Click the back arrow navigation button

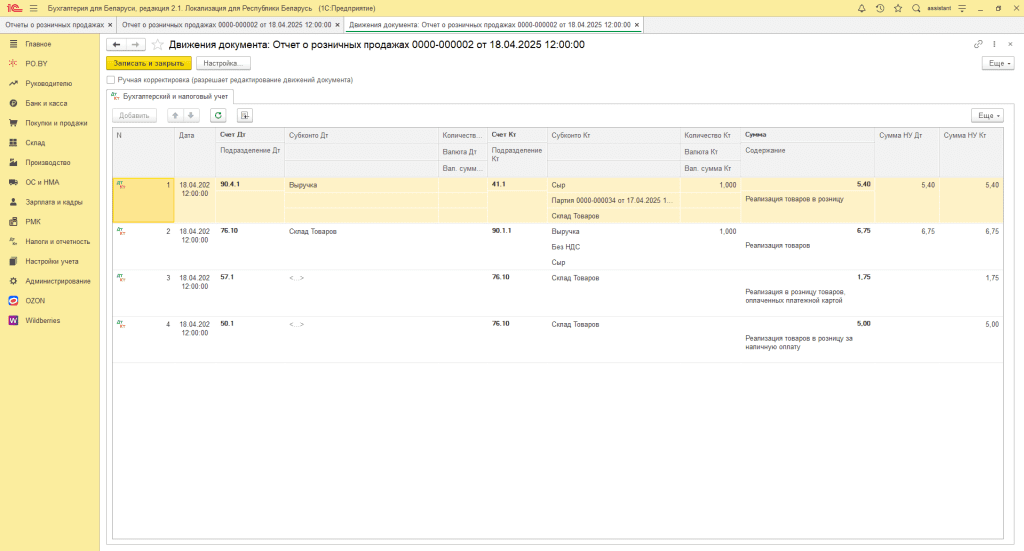coord(116,45)
